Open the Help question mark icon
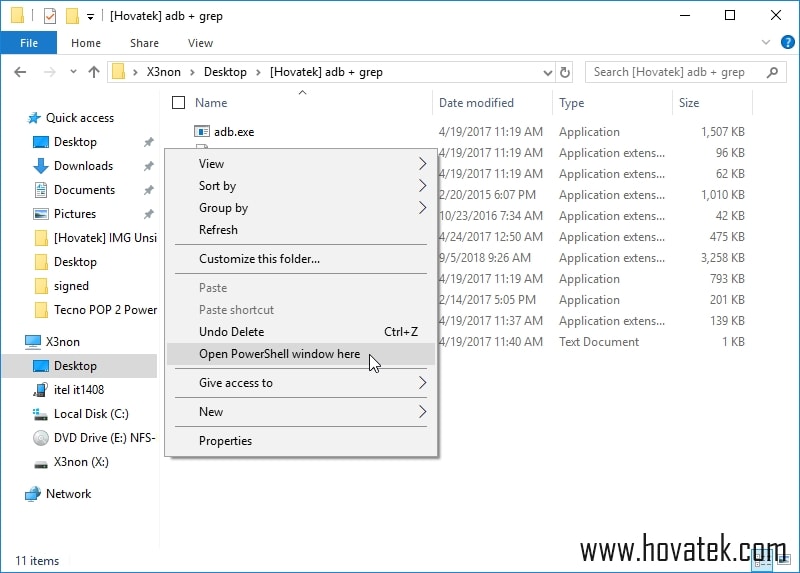Image resolution: width=800 pixels, height=573 pixels. click(787, 42)
